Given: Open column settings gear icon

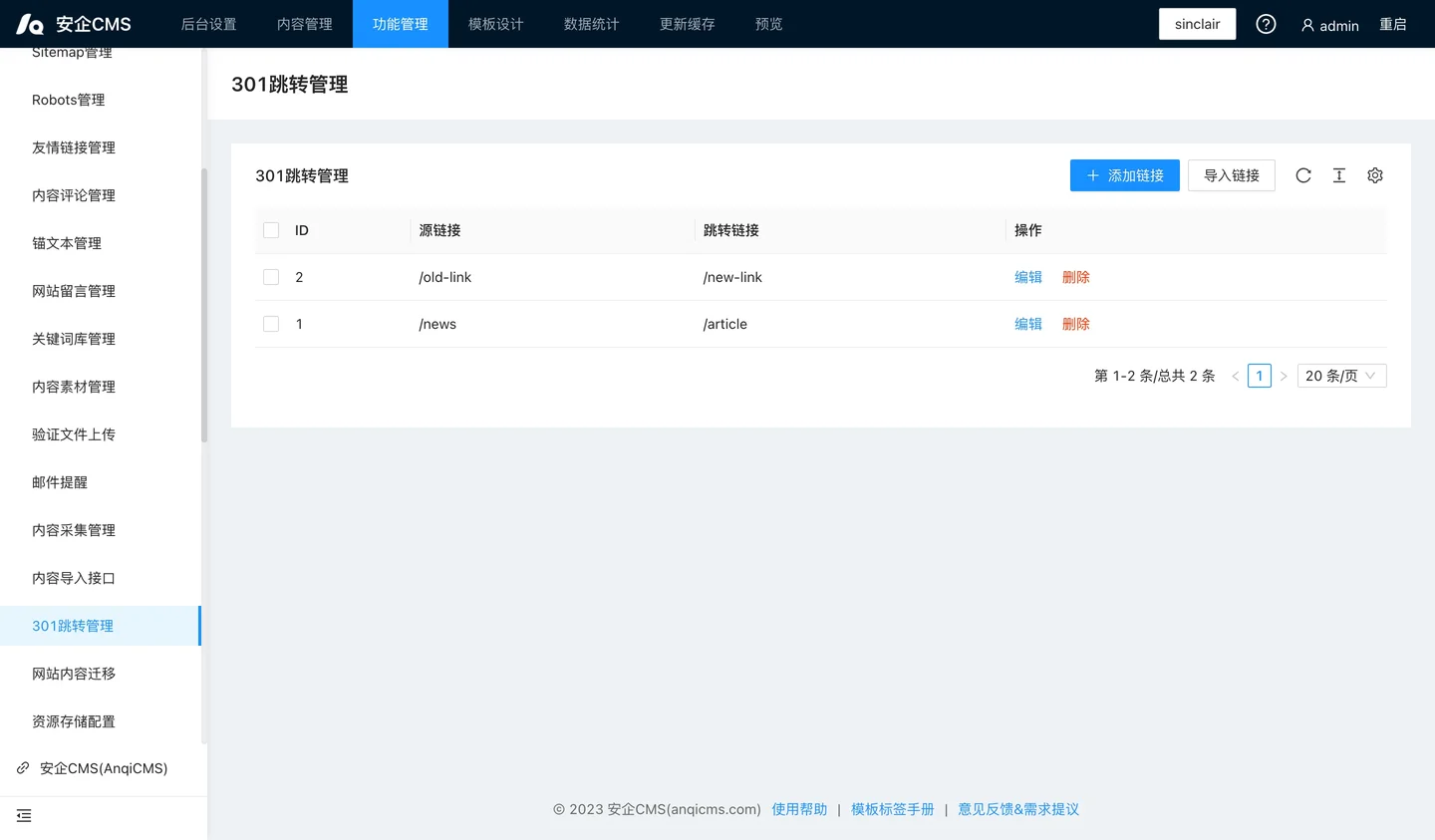Looking at the screenshot, I should (1375, 175).
